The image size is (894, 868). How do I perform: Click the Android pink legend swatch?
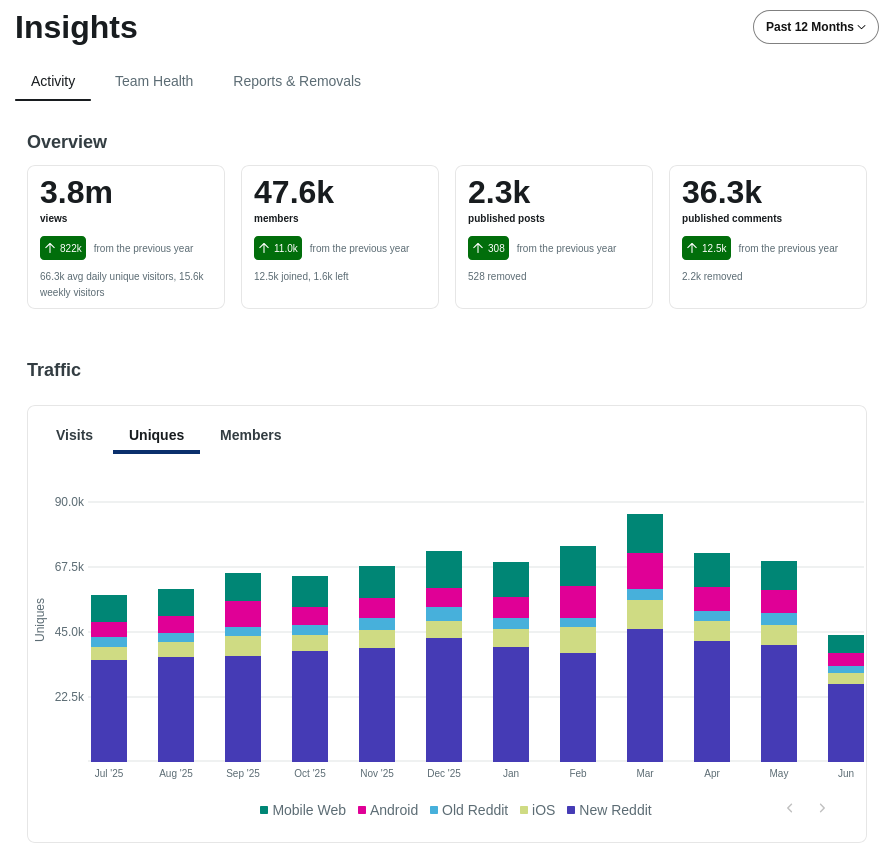pyautogui.click(x=361, y=810)
